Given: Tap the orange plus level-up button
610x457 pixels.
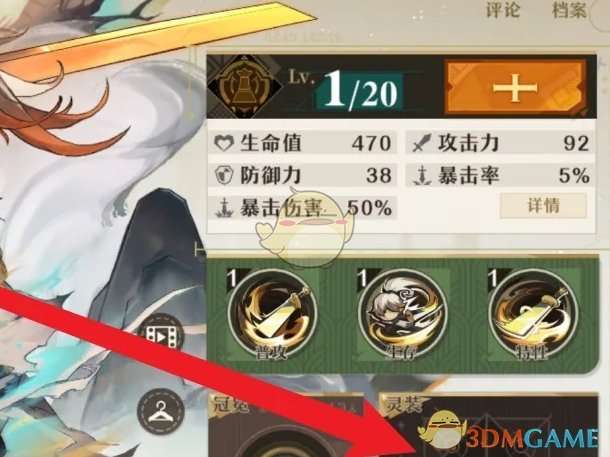Looking at the screenshot, I should pos(515,87).
